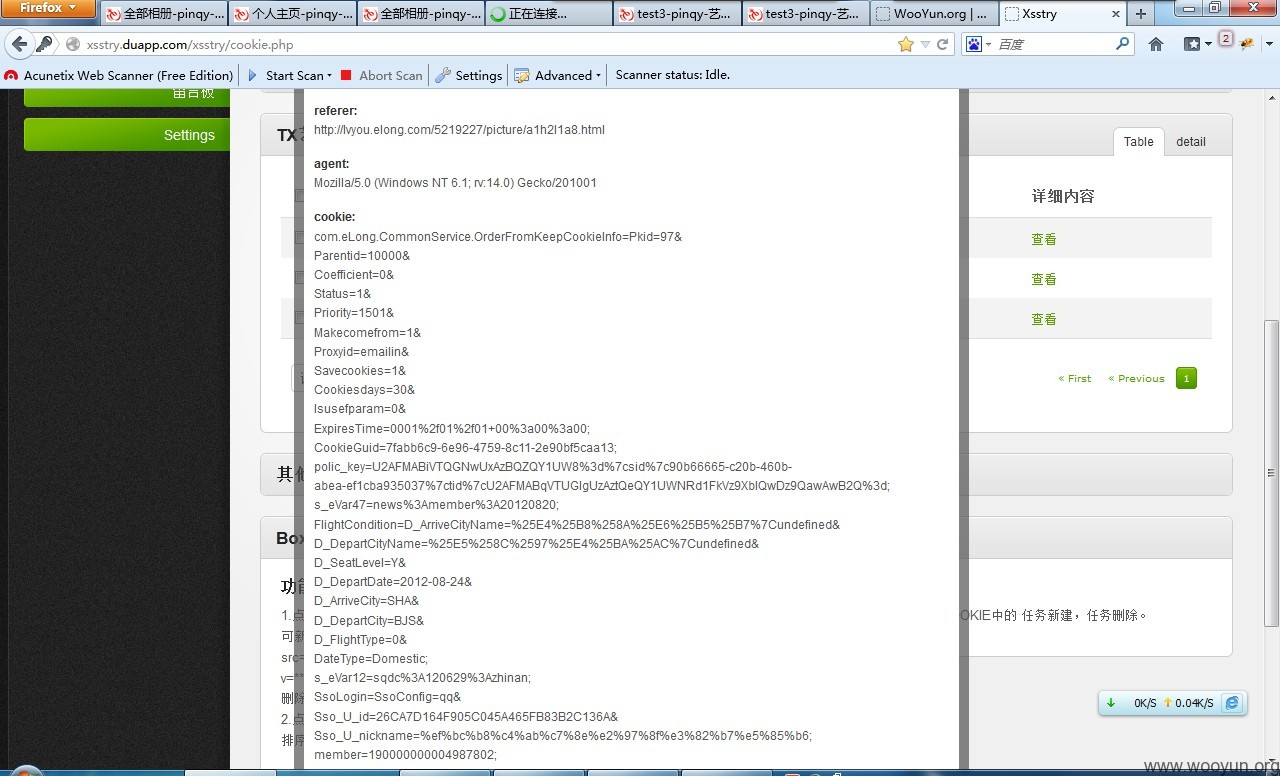Focus the URL field showing xsstry.duapp.com
The width and height of the screenshot is (1280, 776).
click(x=480, y=44)
